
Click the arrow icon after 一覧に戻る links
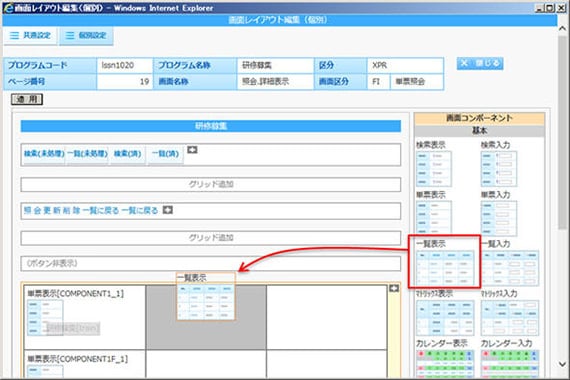click(x=168, y=210)
